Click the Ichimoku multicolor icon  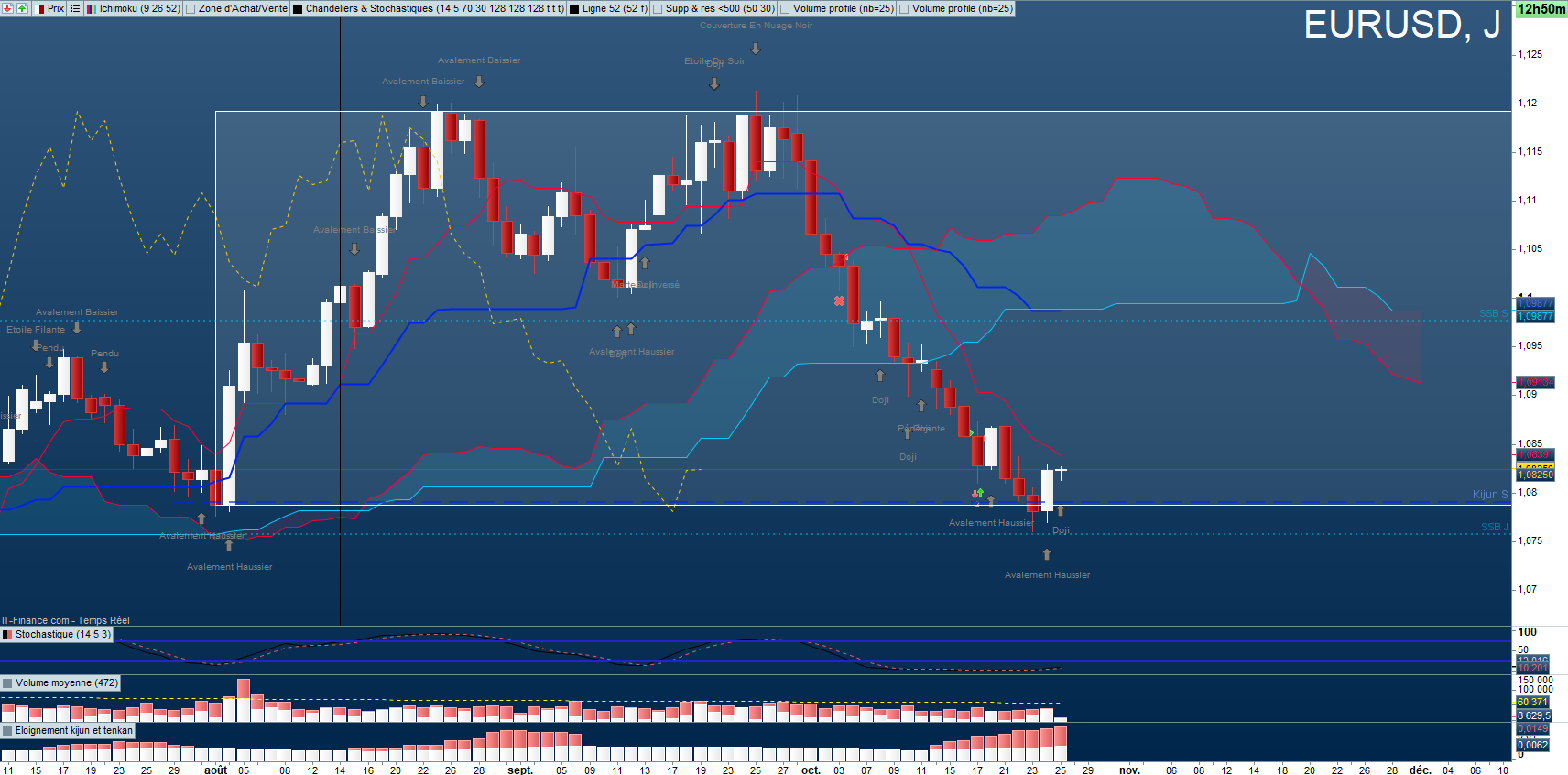[92, 8]
